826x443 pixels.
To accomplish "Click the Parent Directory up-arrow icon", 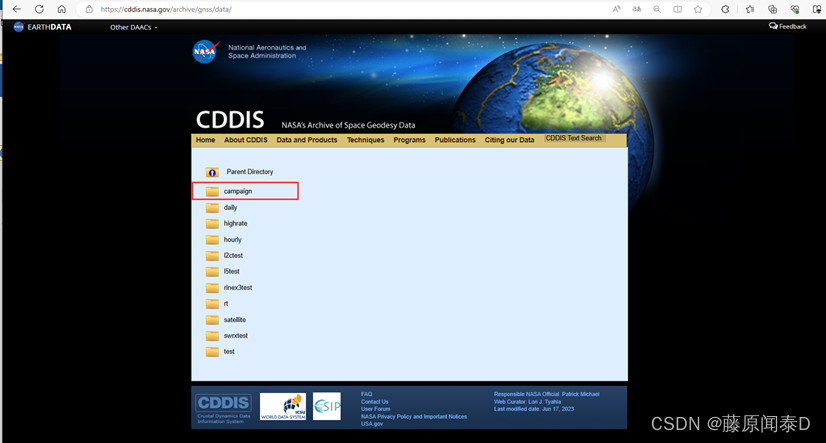I will (x=212, y=172).
